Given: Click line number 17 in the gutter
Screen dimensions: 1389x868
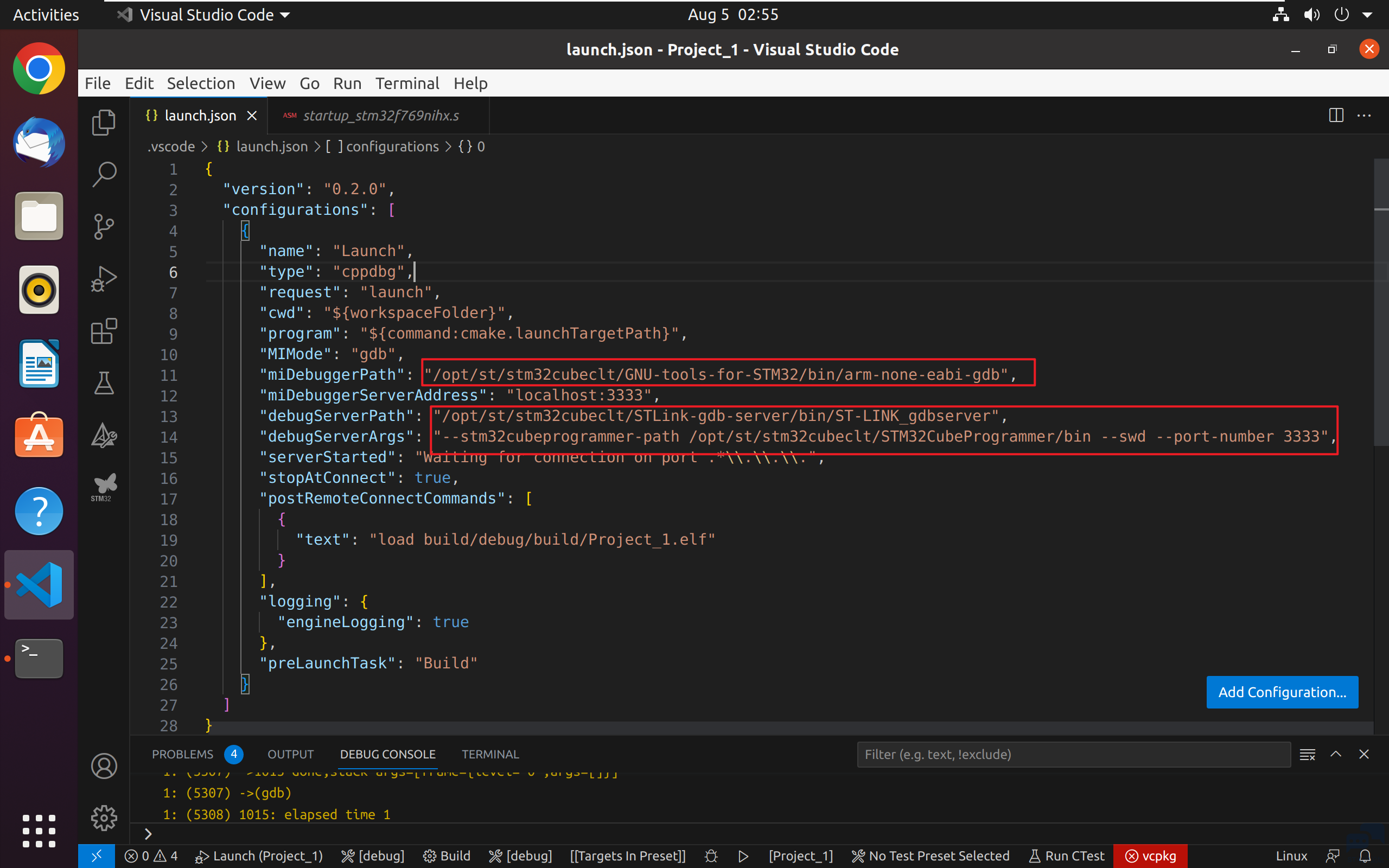Looking at the screenshot, I should 169,499.
